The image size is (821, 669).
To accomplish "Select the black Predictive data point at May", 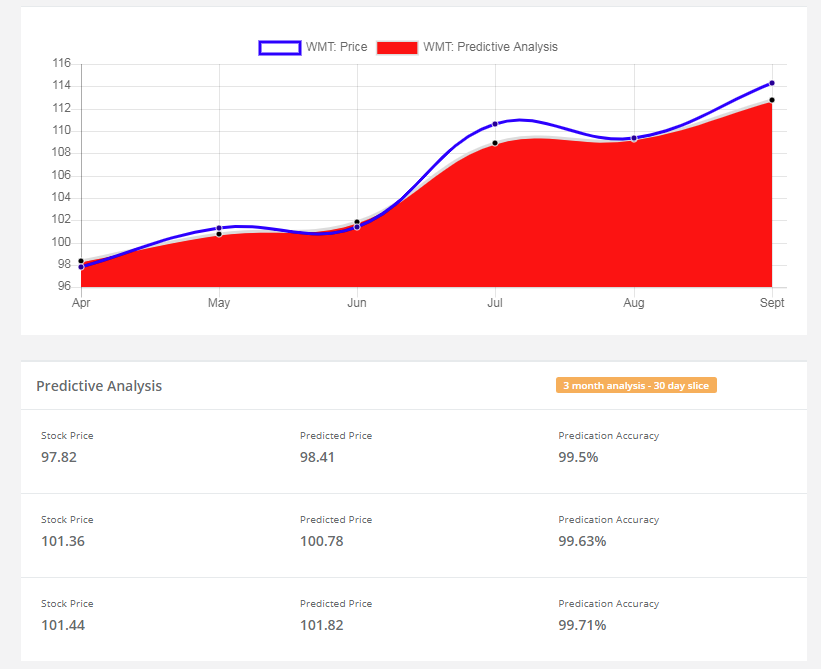I will point(219,234).
